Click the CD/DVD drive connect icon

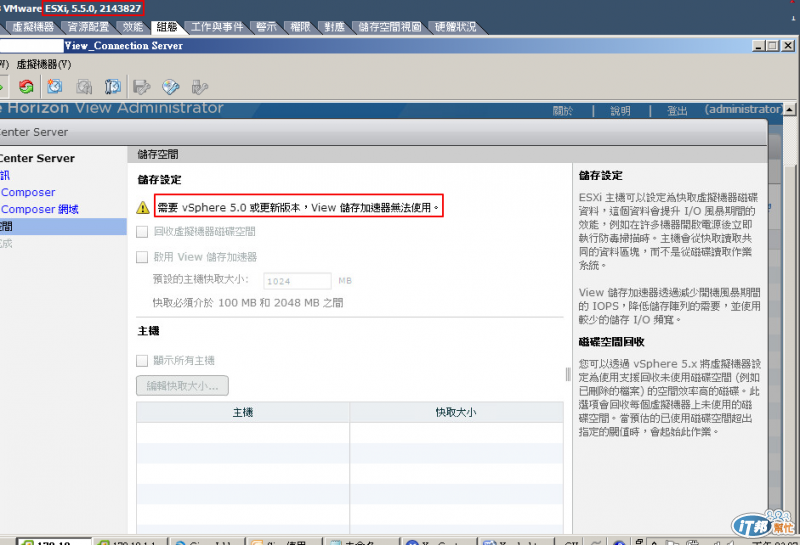click(x=170, y=87)
